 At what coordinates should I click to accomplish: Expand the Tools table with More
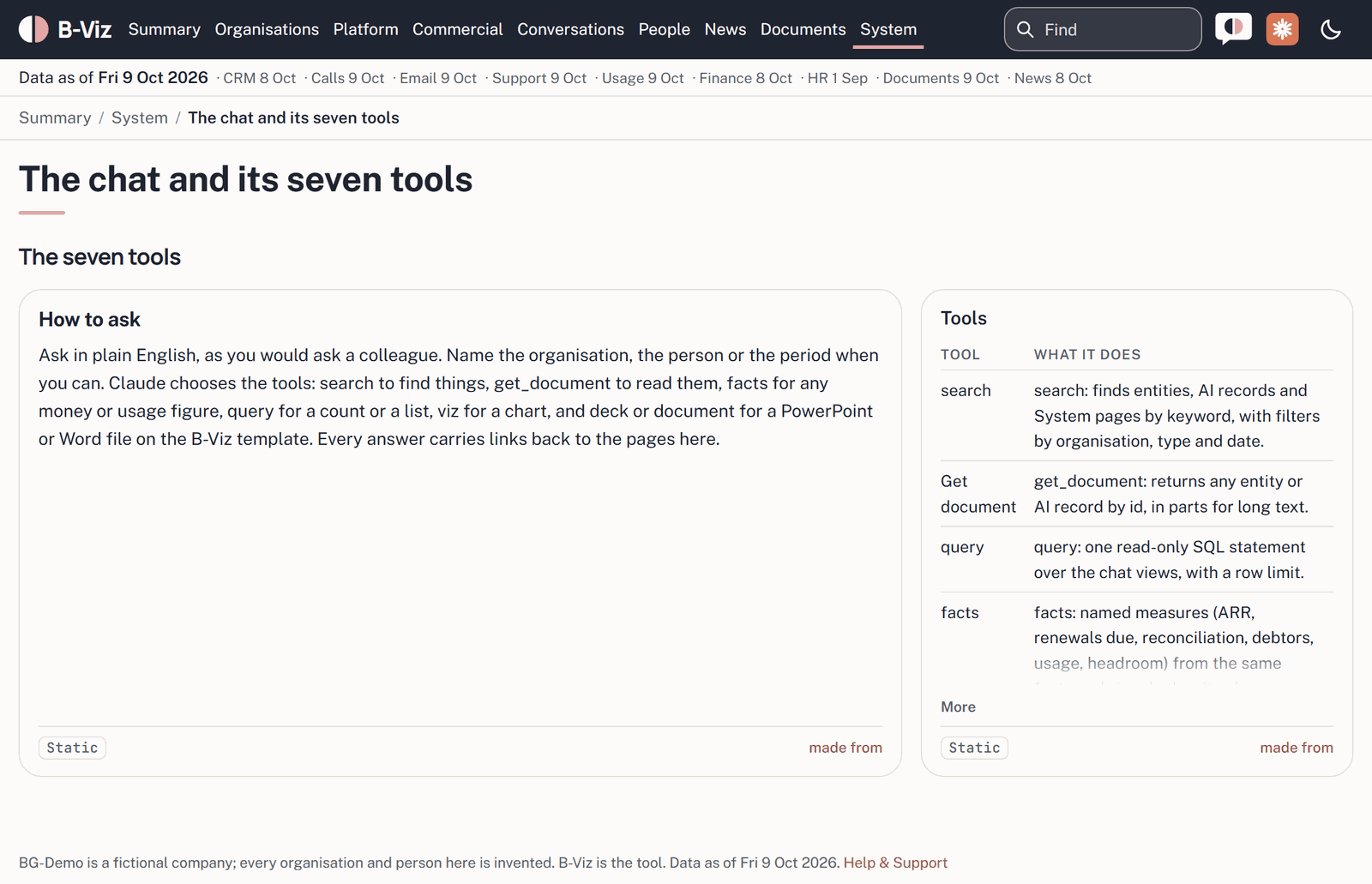click(x=958, y=707)
